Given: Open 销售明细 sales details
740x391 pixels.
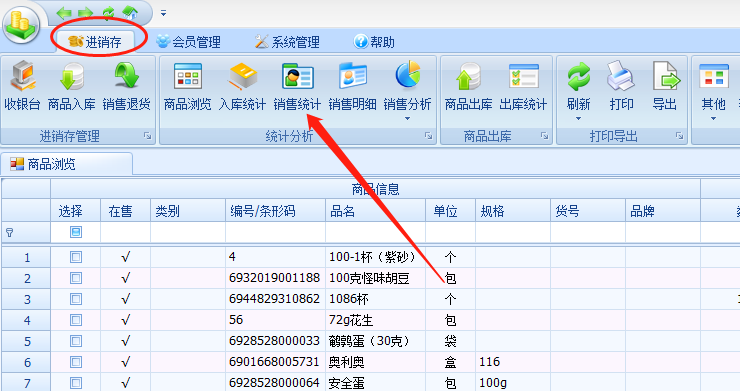Looking at the screenshot, I should [352, 86].
